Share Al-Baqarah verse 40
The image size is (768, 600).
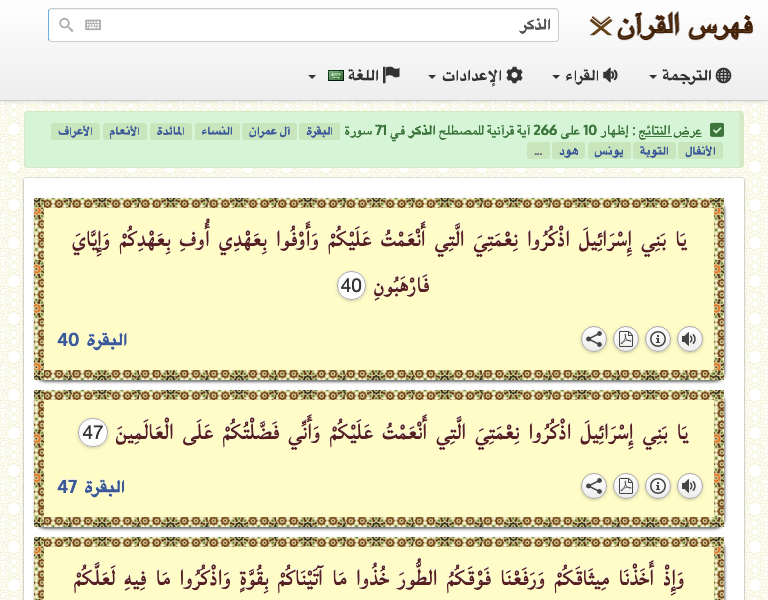pos(594,339)
